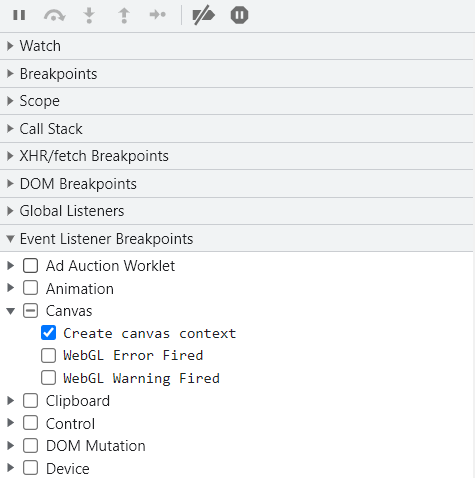Select the Ad Auction Worklet label

(x=110, y=266)
